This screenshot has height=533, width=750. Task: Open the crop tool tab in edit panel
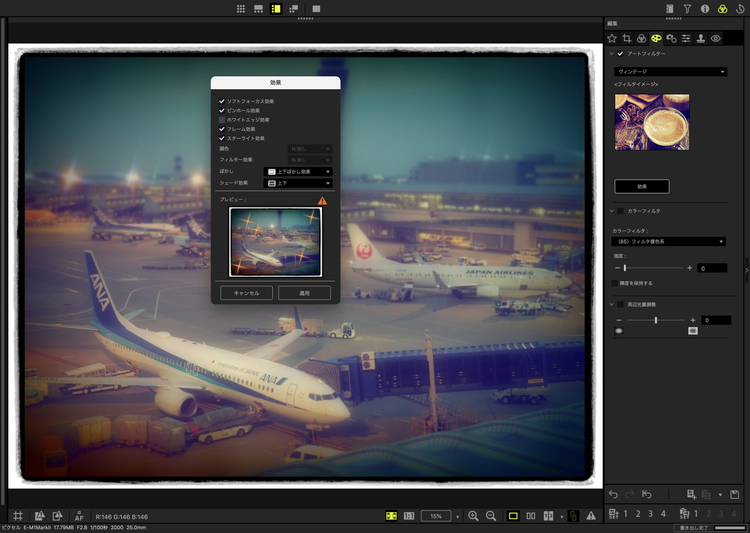627,38
